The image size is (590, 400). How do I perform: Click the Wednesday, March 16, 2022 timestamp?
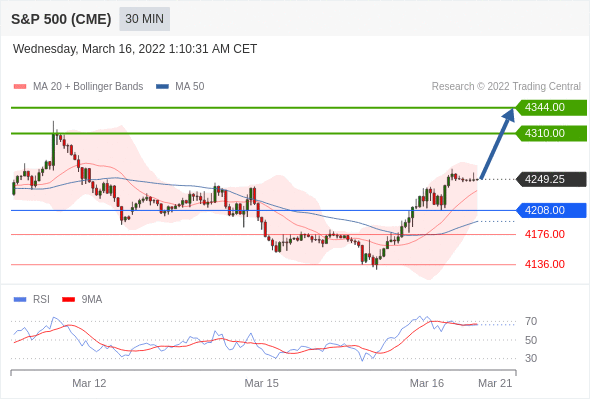[x=135, y=49]
